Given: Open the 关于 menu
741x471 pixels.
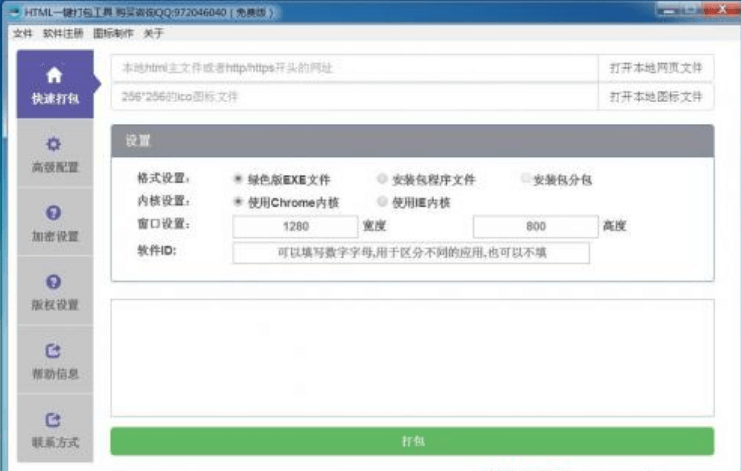Looking at the screenshot, I should 154,33.
